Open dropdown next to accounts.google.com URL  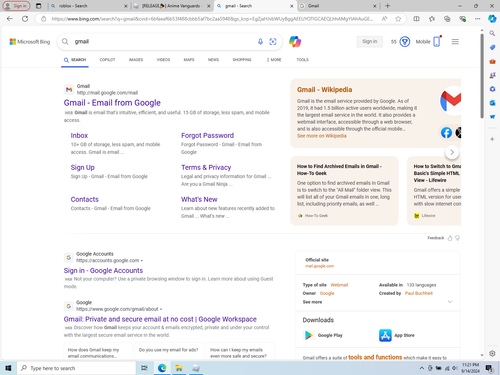142,261
